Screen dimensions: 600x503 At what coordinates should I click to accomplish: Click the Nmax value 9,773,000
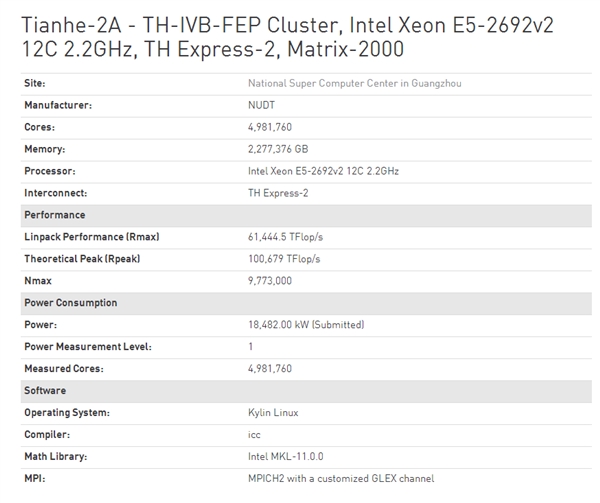click(x=270, y=281)
